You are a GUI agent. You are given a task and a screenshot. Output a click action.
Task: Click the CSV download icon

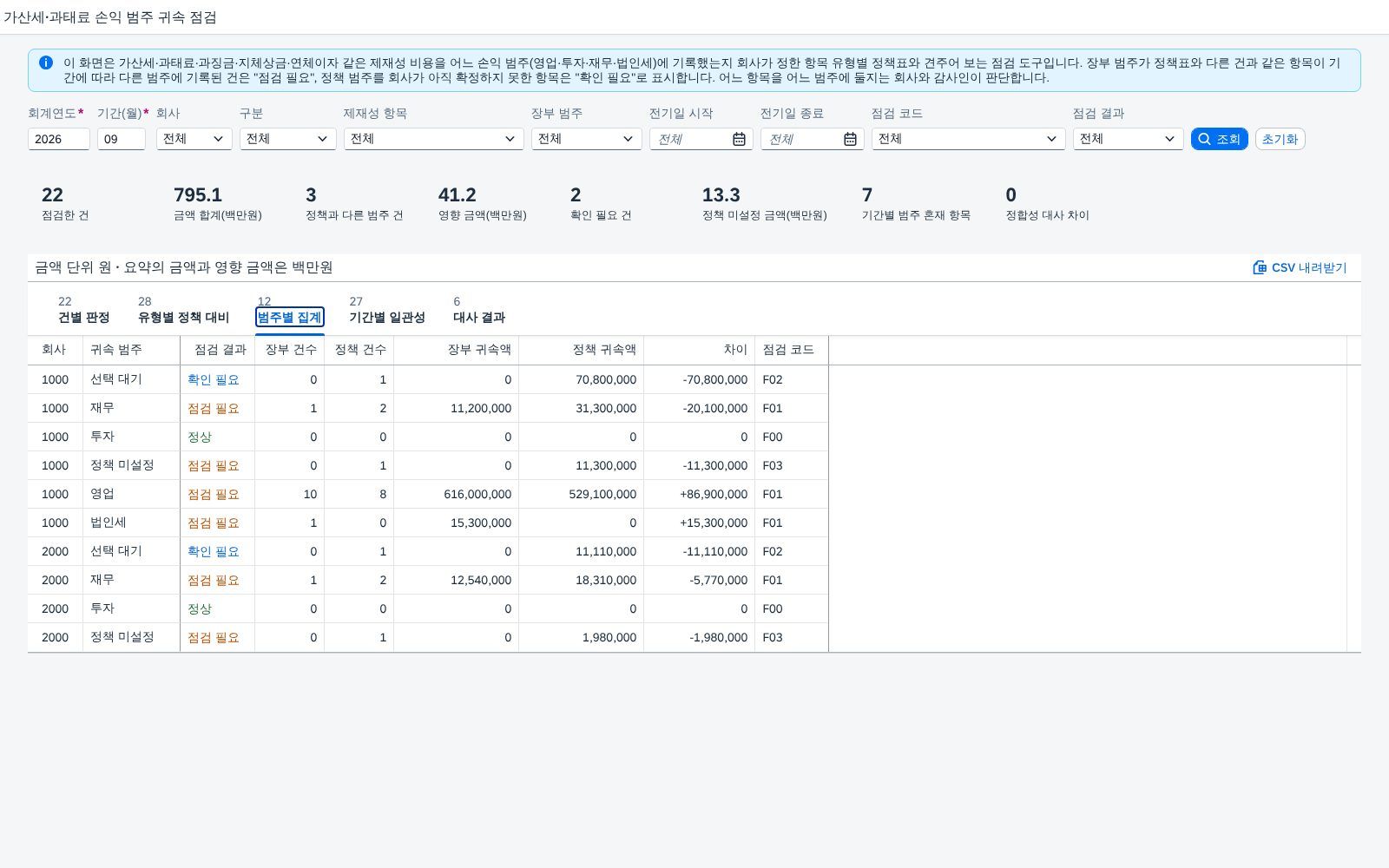[x=1260, y=267]
